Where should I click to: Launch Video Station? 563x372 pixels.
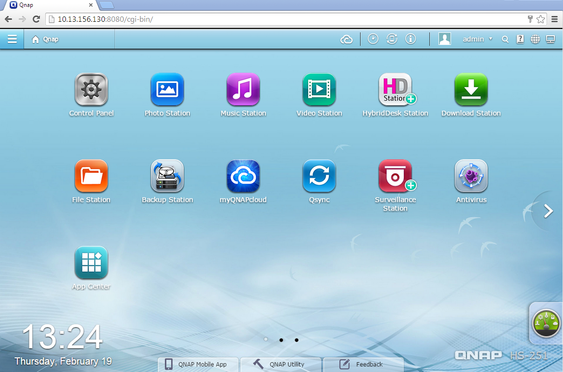click(319, 90)
